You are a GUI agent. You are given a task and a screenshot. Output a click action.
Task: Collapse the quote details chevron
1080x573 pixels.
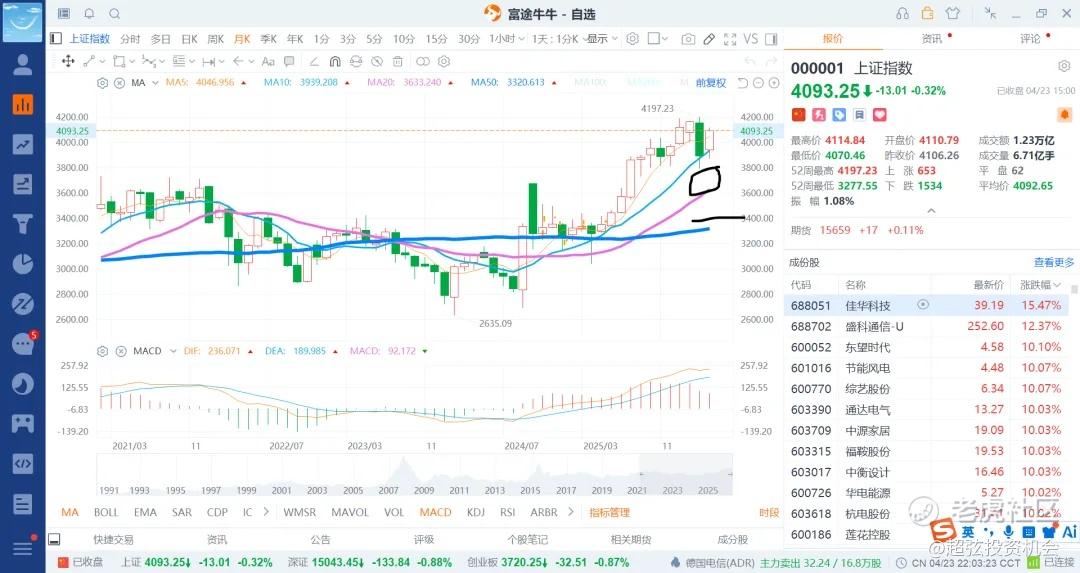tap(931, 211)
